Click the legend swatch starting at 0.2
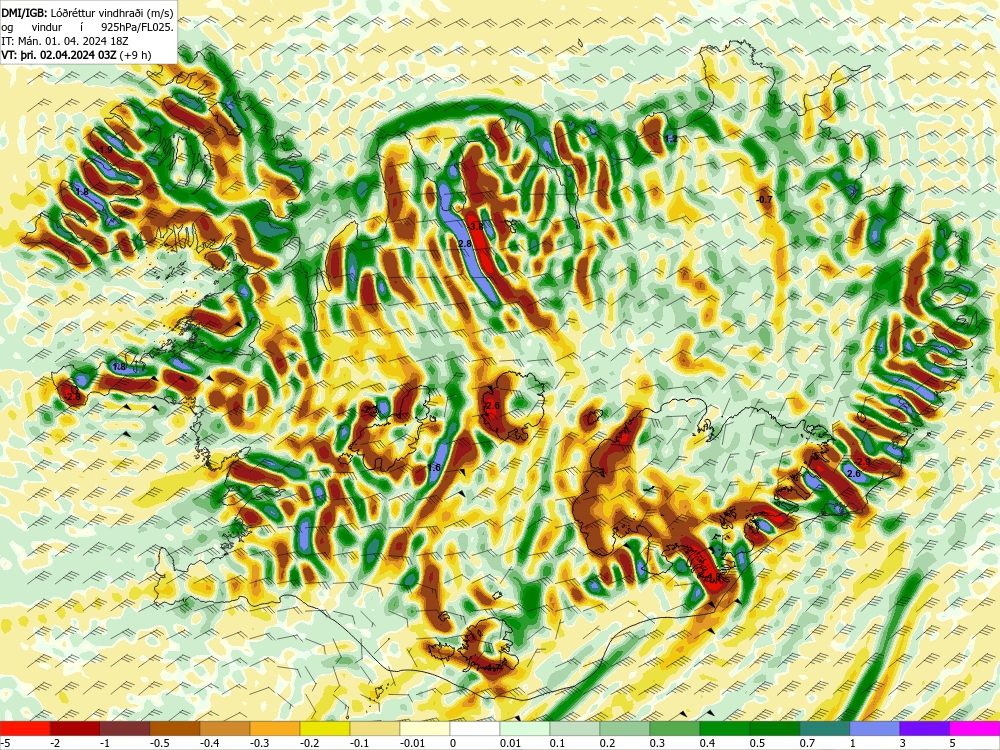1000x750 pixels. (x=625, y=728)
